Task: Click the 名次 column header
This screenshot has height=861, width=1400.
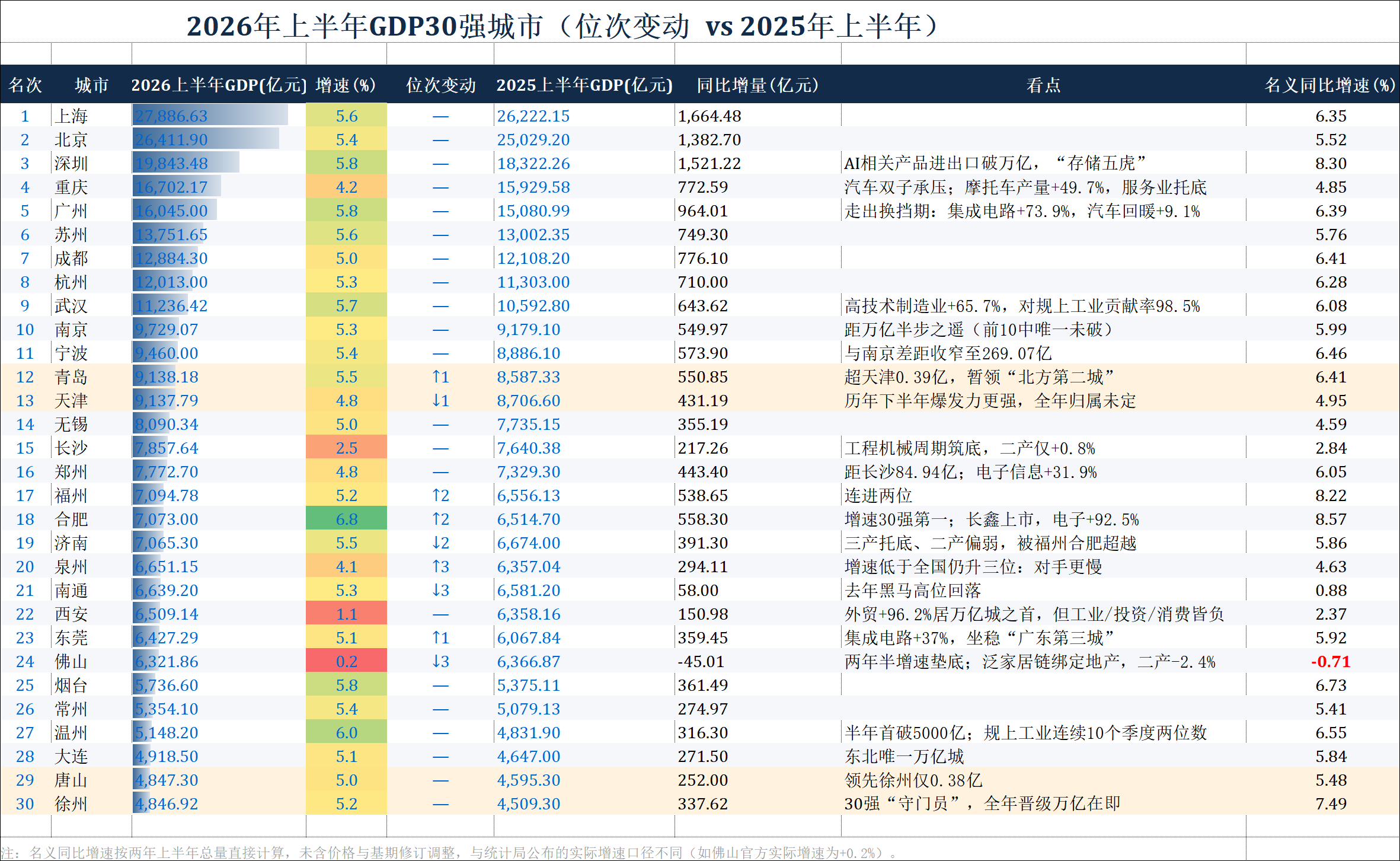Action: pyautogui.click(x=25, y=85)
